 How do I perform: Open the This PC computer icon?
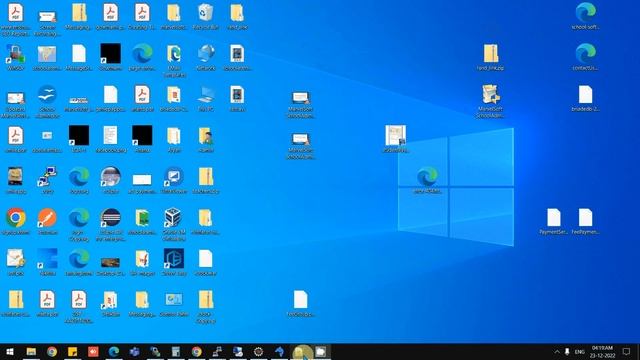click(206, 96)
